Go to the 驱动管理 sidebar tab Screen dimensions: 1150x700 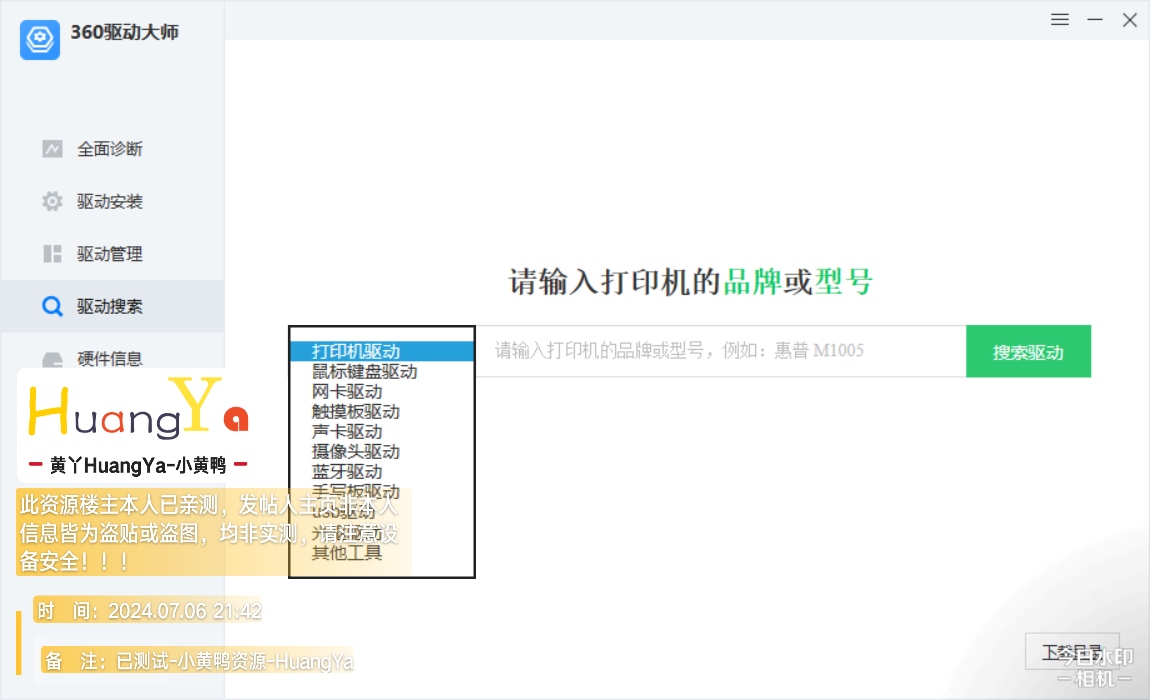point(113,254)
